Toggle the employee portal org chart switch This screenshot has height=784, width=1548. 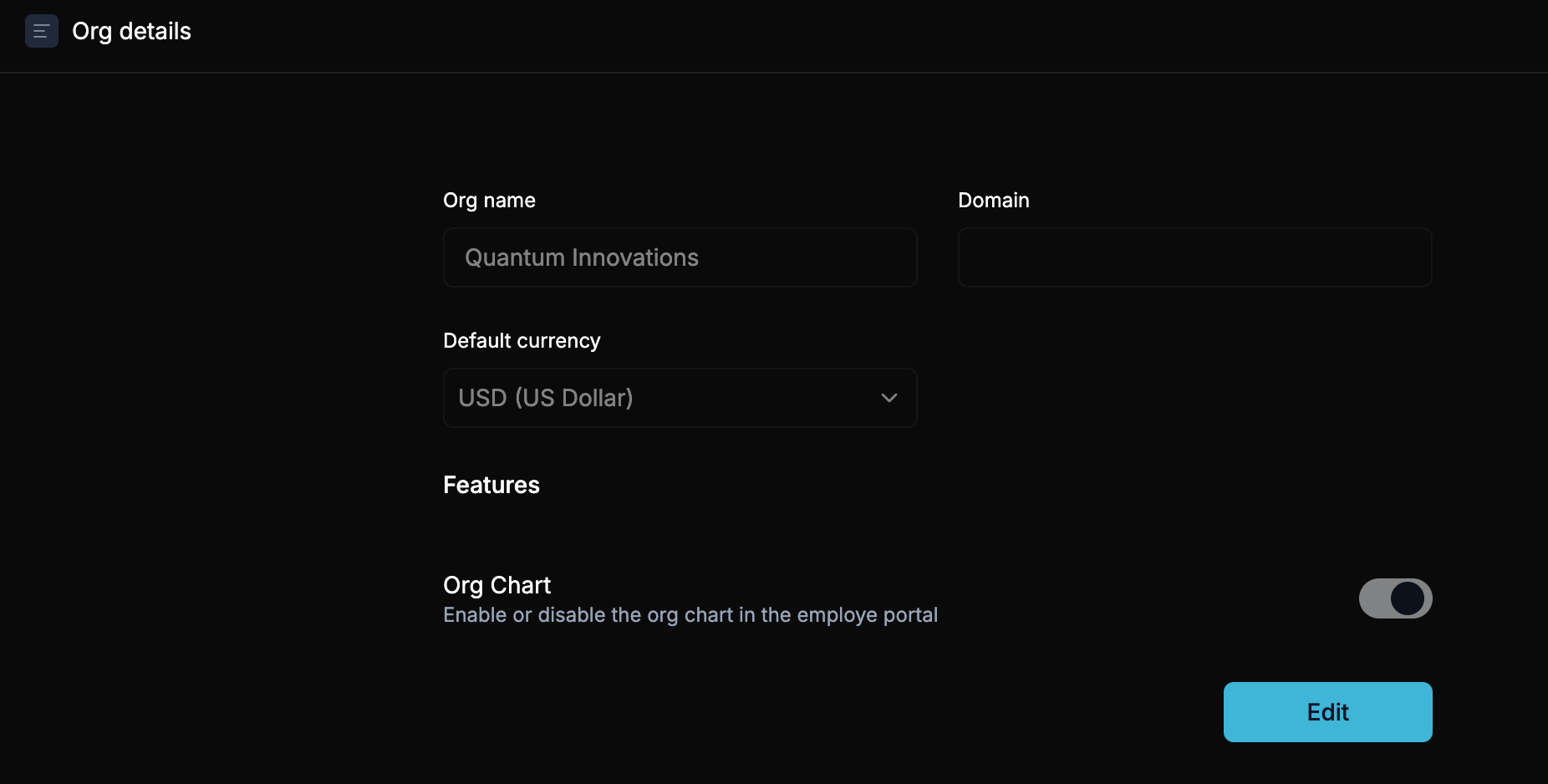coord(1394,598)
